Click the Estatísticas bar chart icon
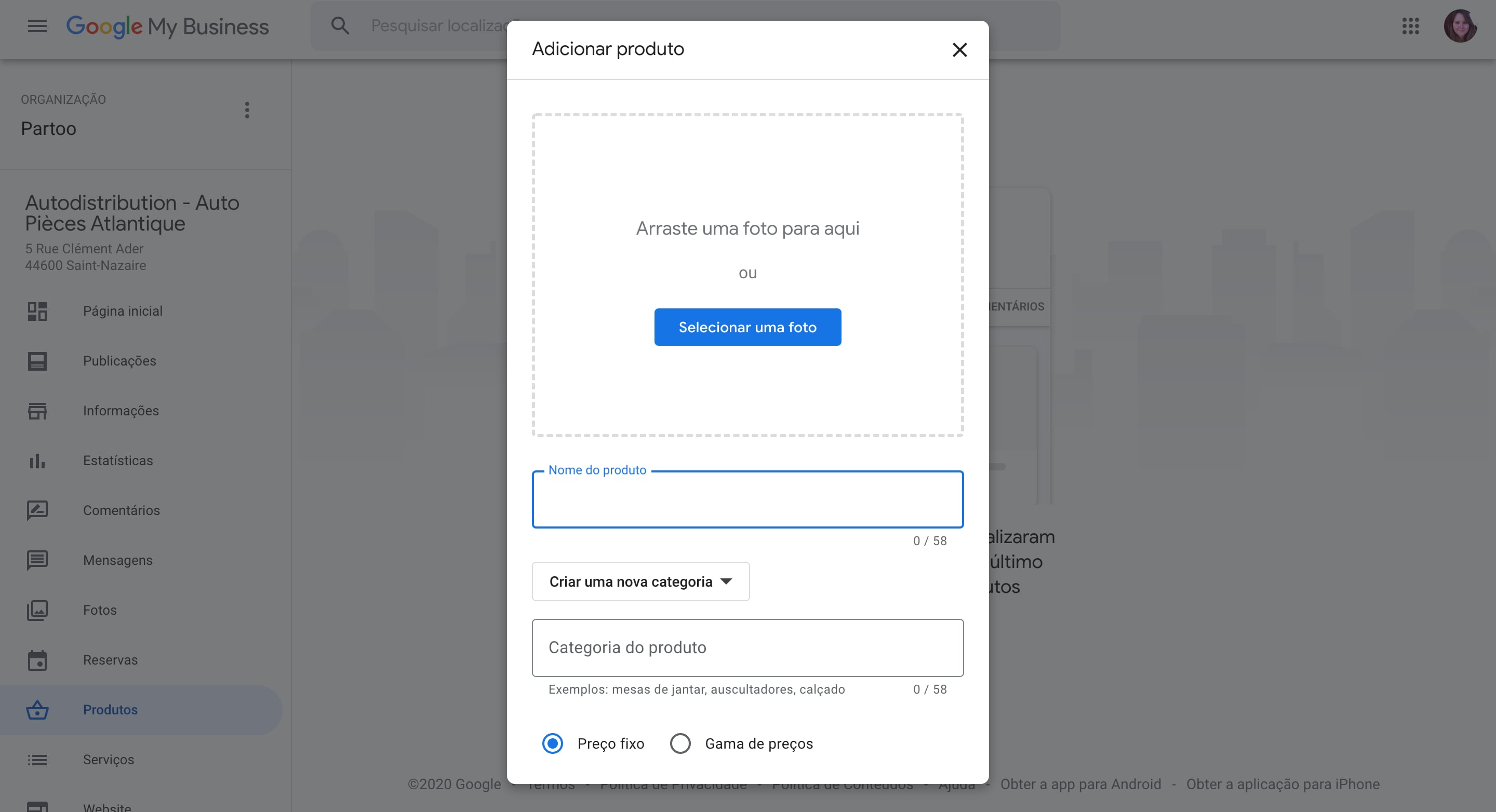The width and height of the screenshot is (1496, 812). coord(37,461)
